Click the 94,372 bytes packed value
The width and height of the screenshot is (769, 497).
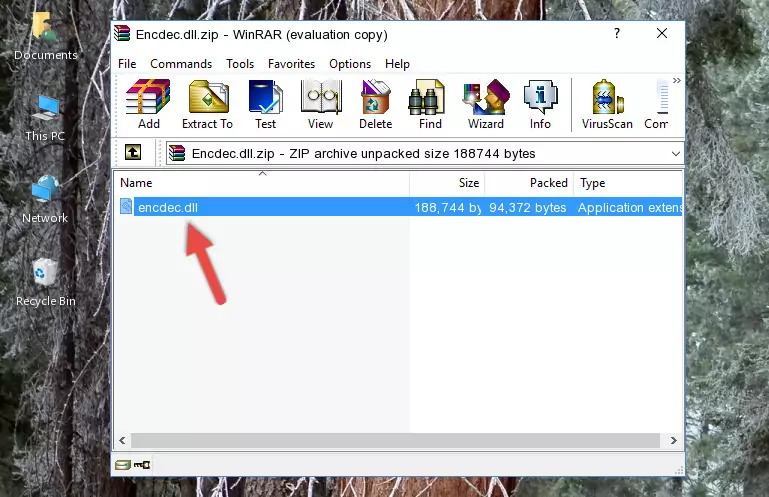(x=528, y=208)
